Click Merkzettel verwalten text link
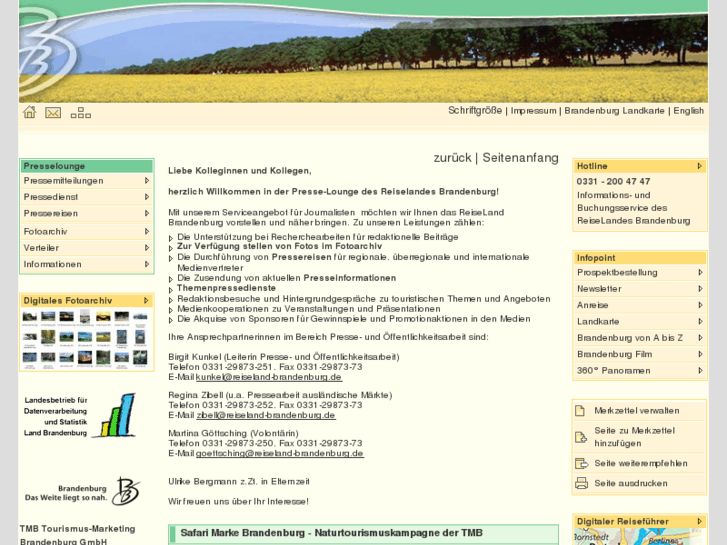The image size is (727, 545). point(637,411)
